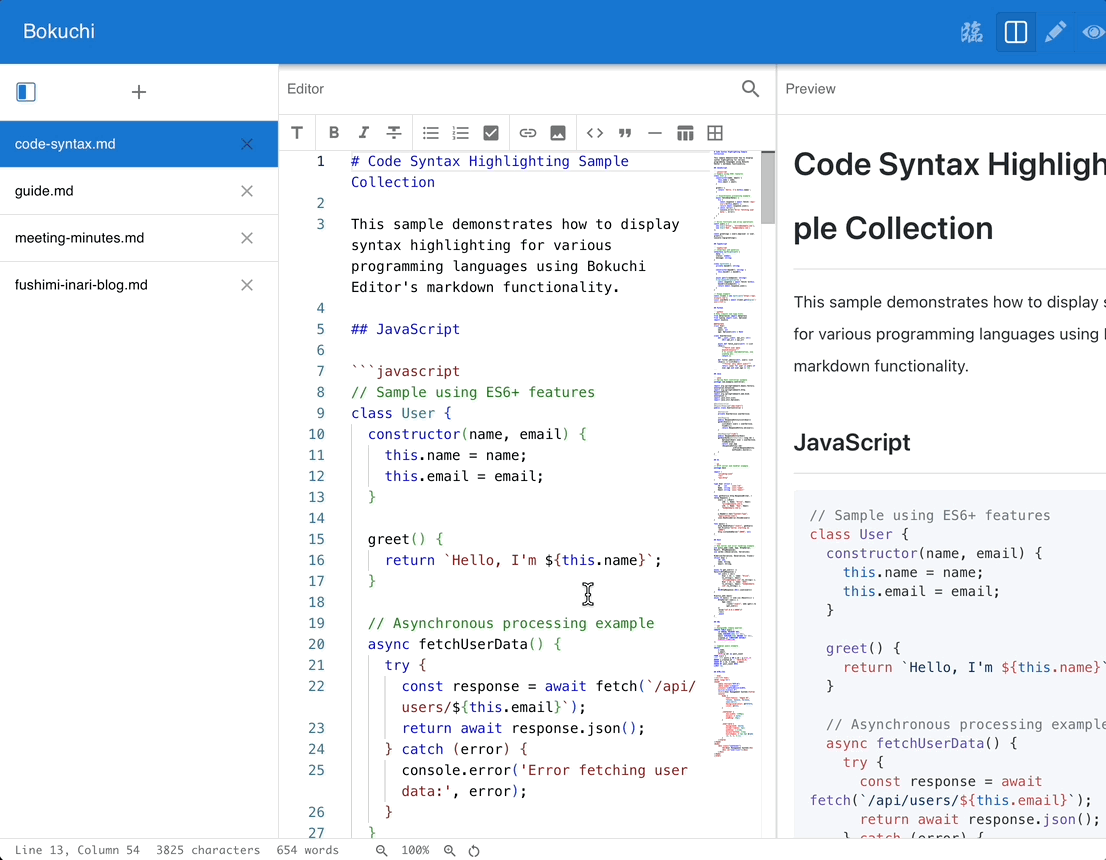Screen dimensions: 1106x860
Task: Close the guide.md file
Action: click(x=247, y=191)
